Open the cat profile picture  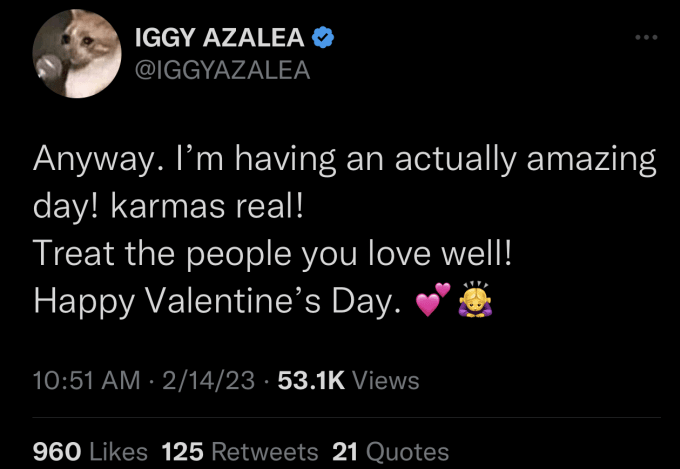click(x=77, y=54)
